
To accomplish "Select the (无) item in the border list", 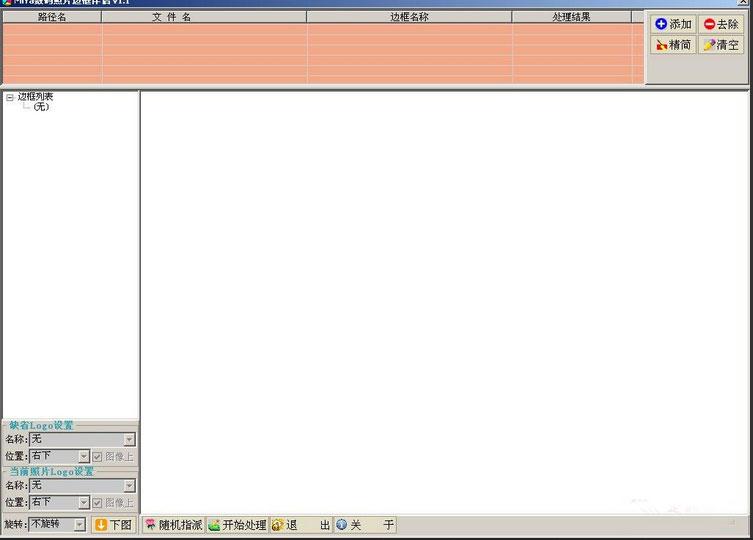I will [x=41, y=107].
